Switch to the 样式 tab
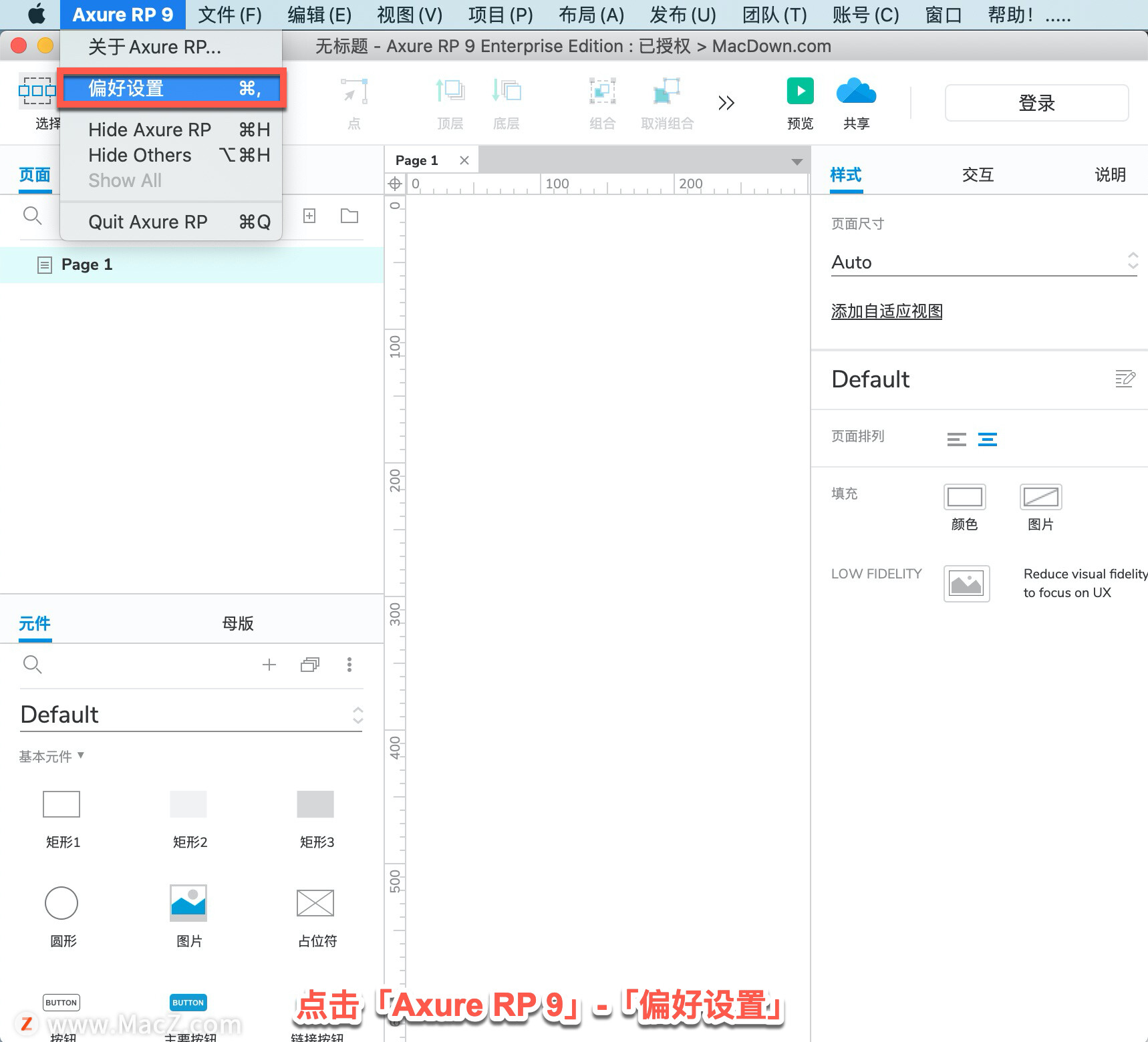This screenshot has width=1148, height=1042. tap(846, 175)
